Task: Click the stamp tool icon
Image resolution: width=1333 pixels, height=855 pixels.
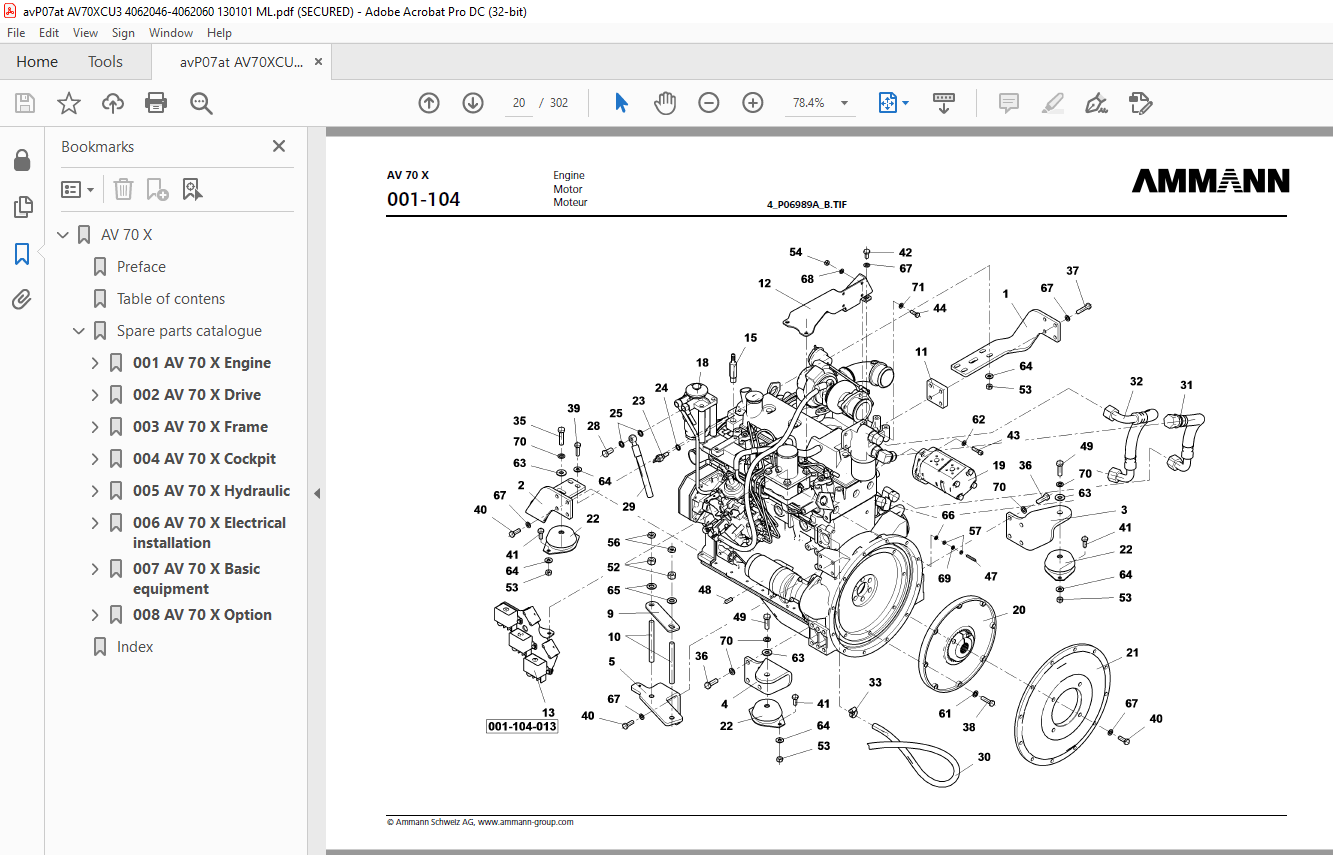Action: coord(1140,103)
